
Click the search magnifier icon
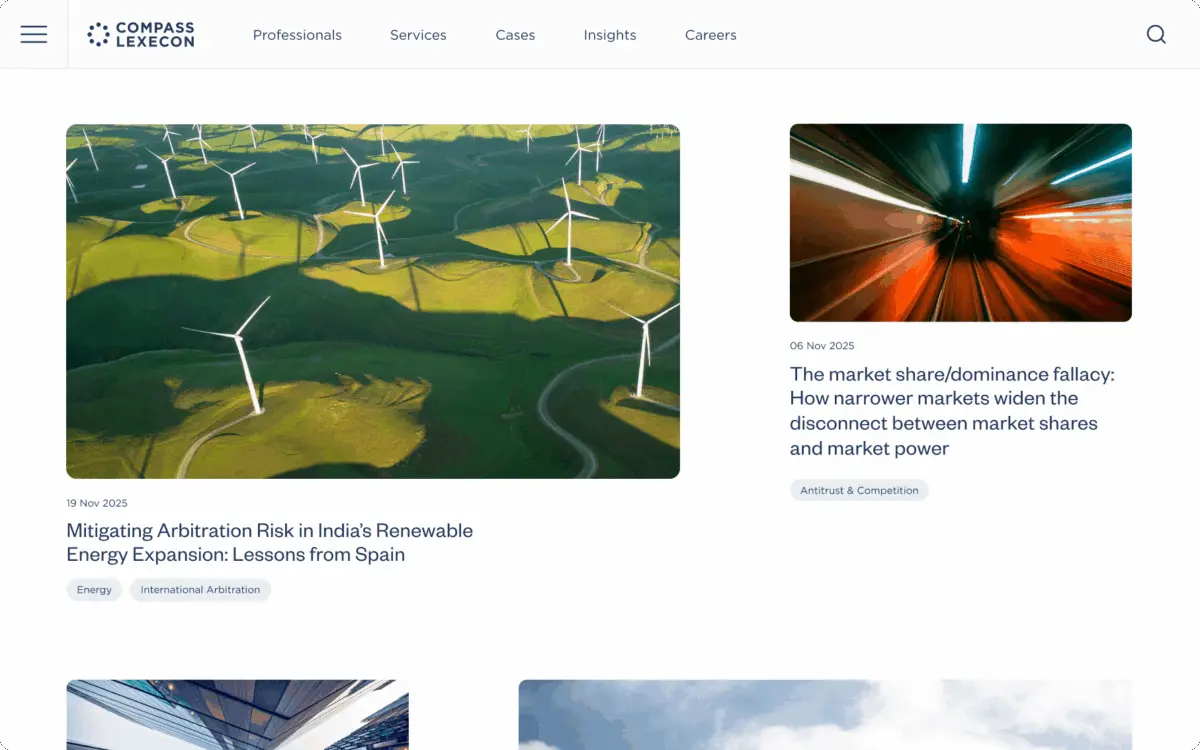(1156, 35)
